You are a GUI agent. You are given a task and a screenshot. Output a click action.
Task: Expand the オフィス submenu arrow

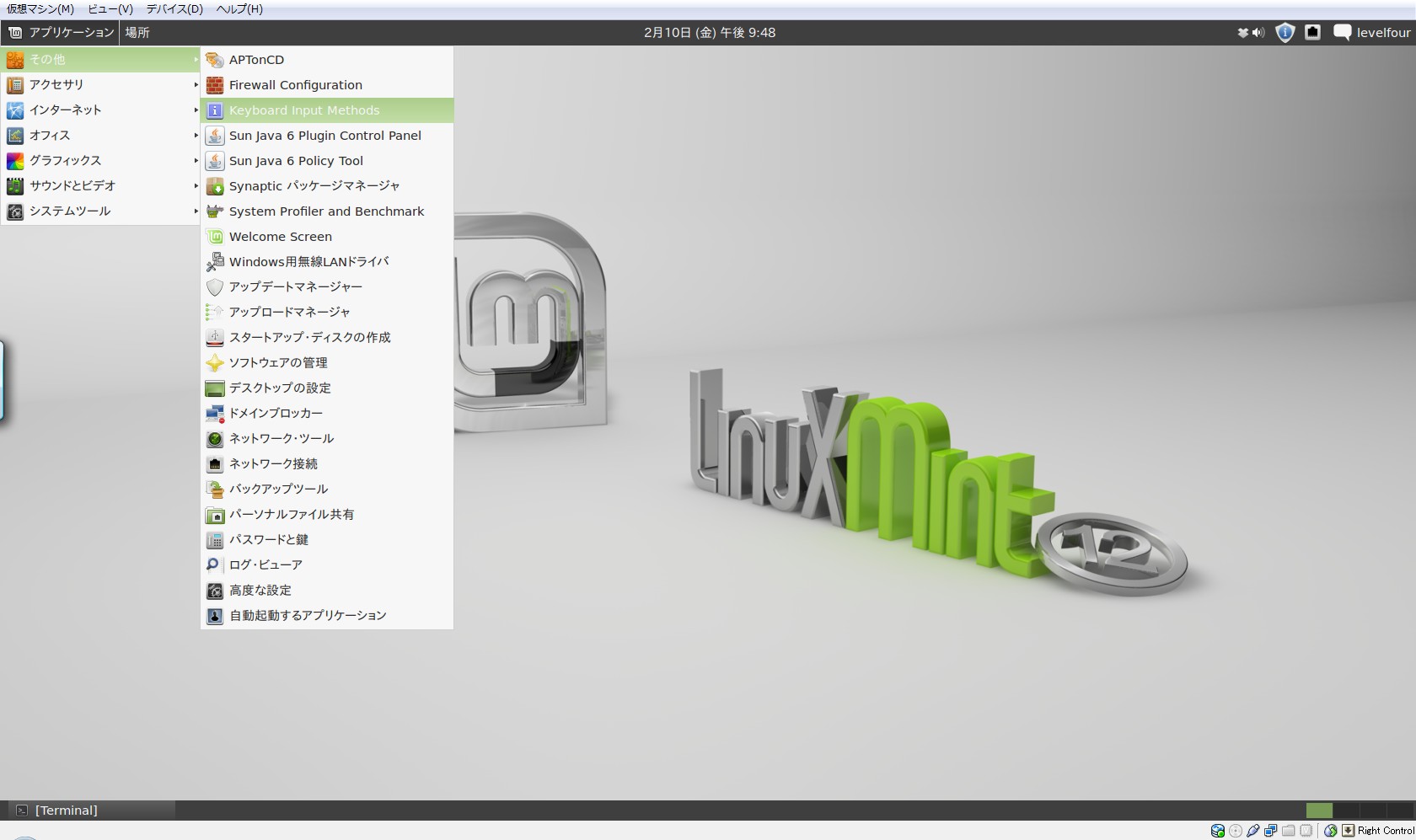click(196, 136)
